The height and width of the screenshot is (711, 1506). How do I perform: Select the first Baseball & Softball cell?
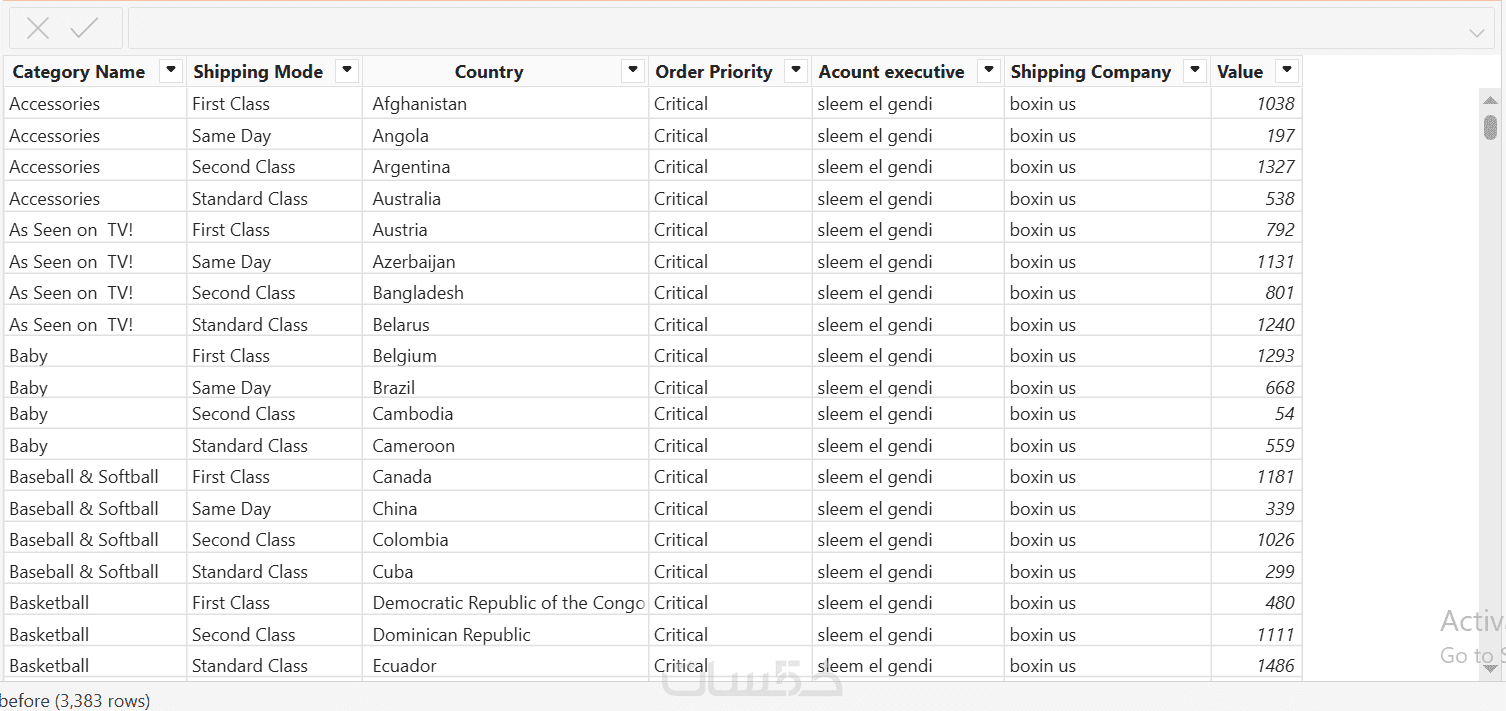pyautogui.click(x=84, y=477)
